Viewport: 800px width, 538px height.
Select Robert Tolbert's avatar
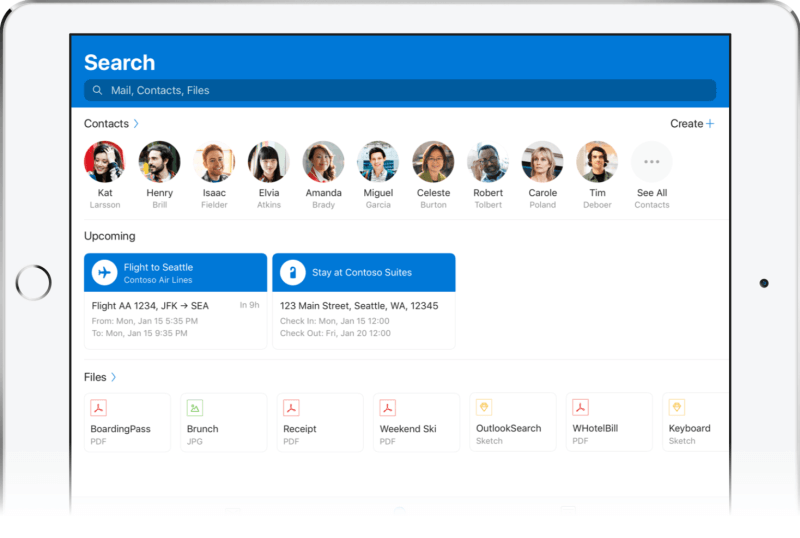tap(488, 162)
